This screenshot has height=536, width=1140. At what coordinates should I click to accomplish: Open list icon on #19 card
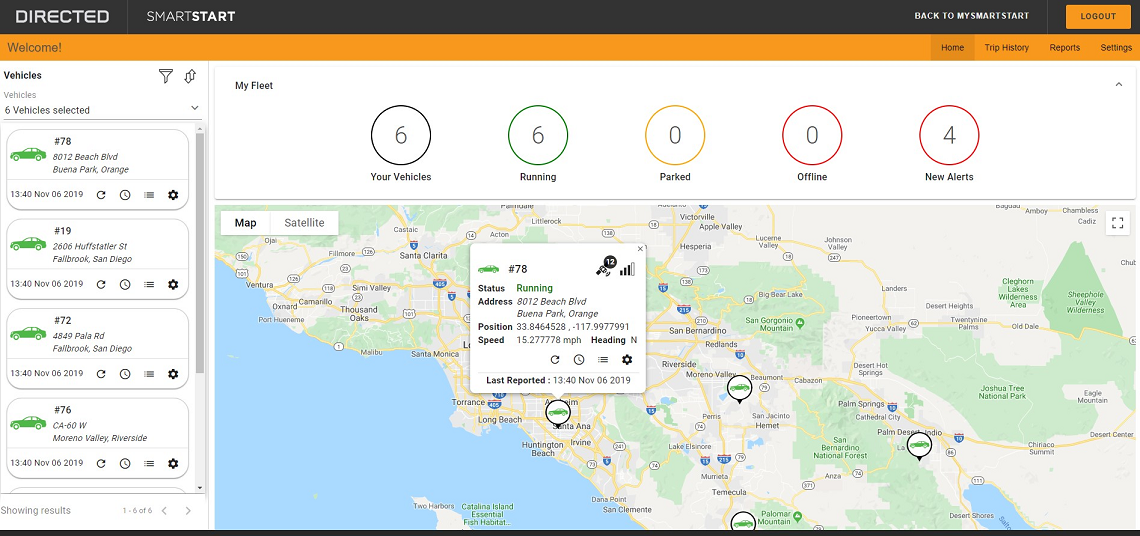coord(149,284)
